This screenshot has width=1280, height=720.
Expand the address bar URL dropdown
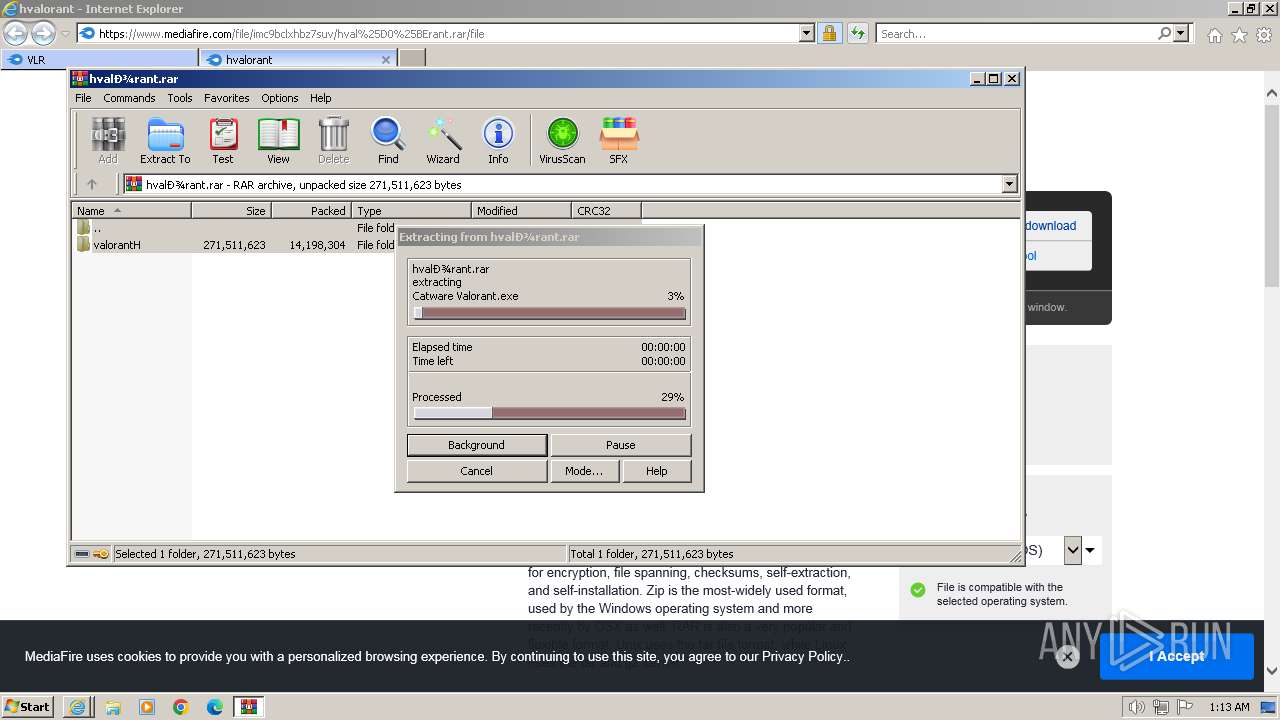(807, 33)
